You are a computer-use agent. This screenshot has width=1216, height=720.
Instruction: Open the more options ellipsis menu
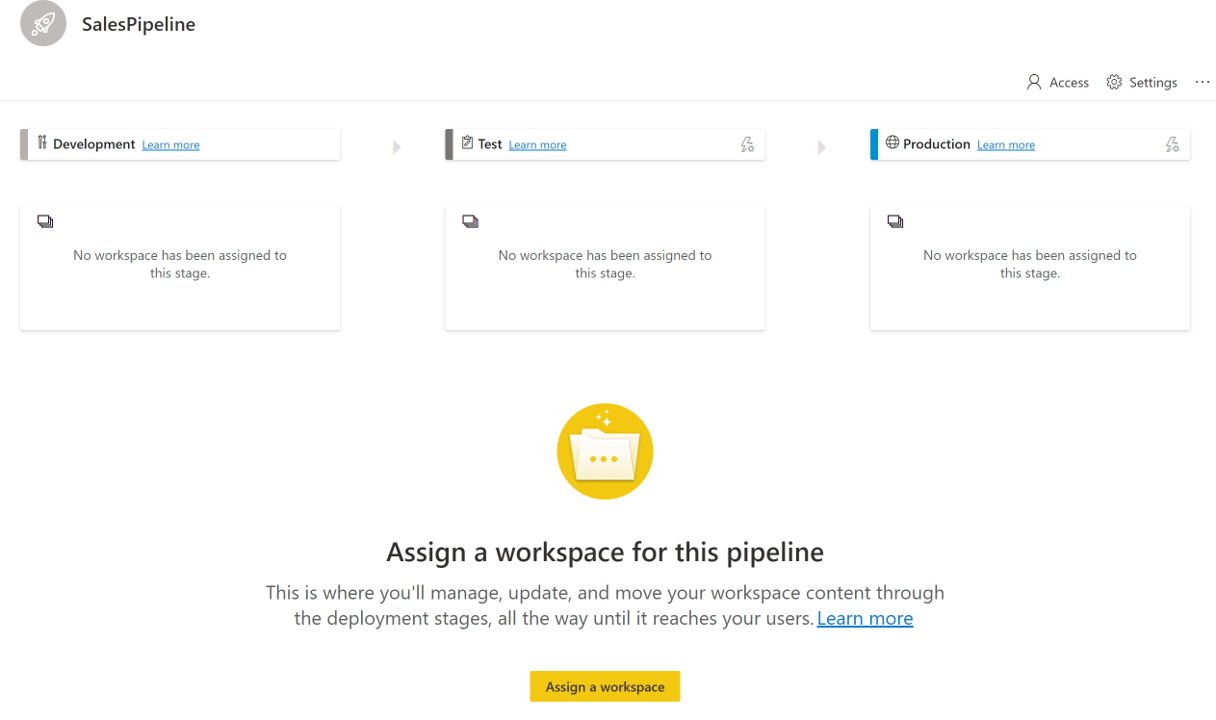pos(1202,82)
